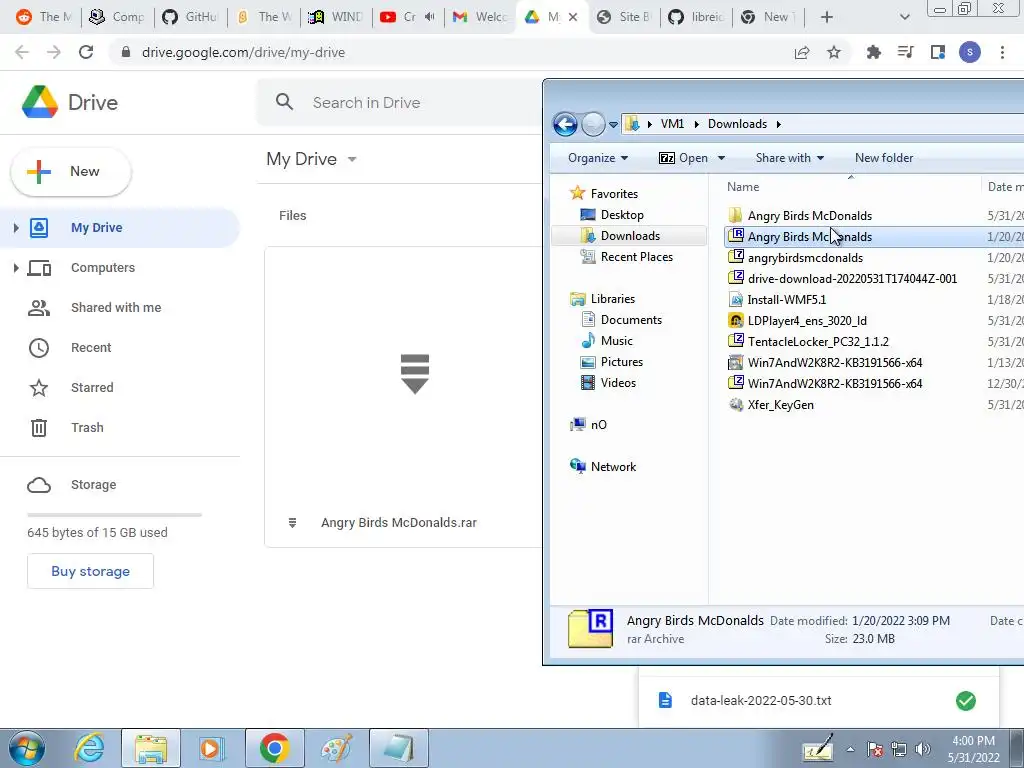Image resolution: width=1024 pixels, height=768 pixels.
Task: Open the share-this-page icon in address bar
Action: (x=802, y=52)
